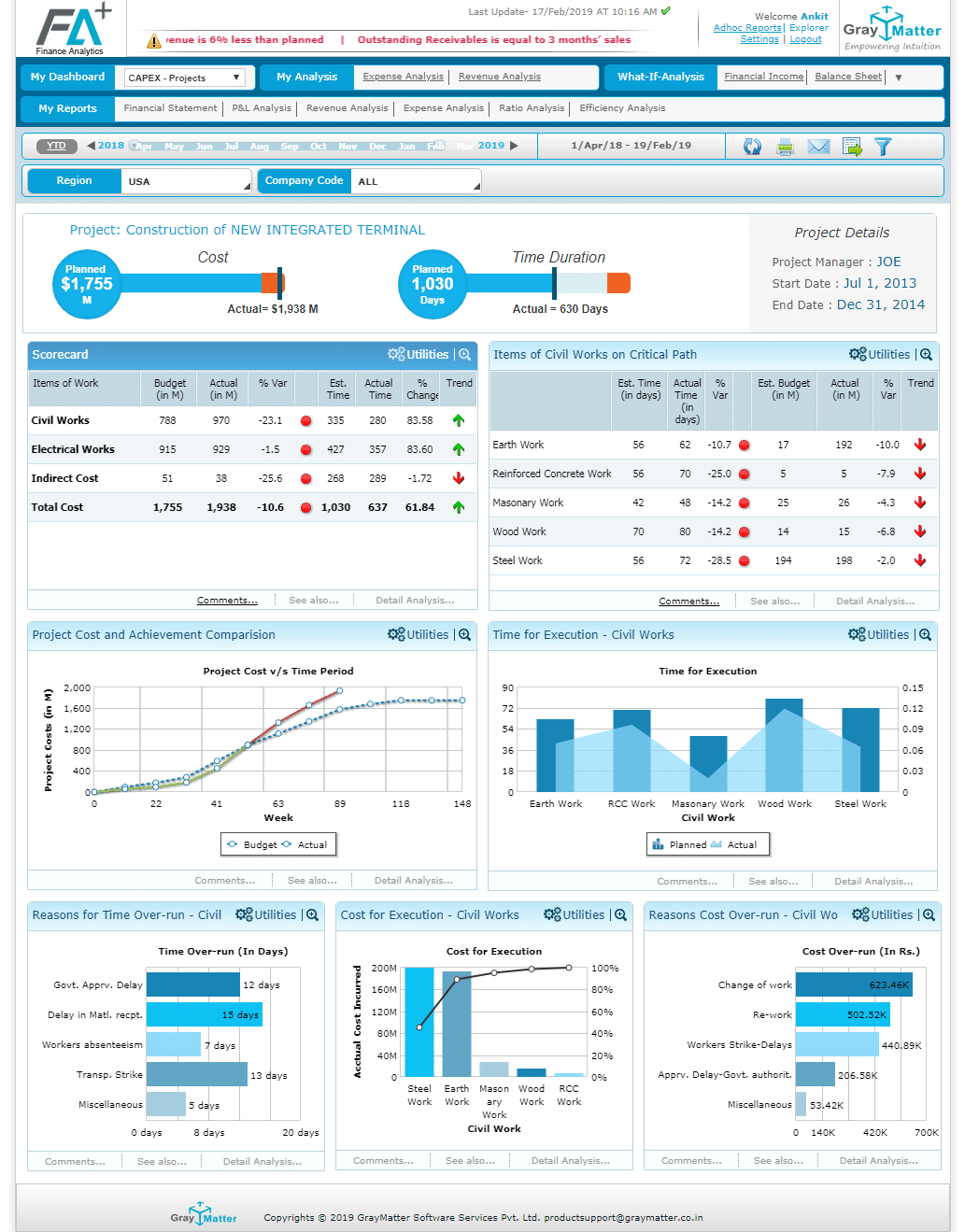
Task: Click the FA+ Finance Analytics logo
Action: 73,30
